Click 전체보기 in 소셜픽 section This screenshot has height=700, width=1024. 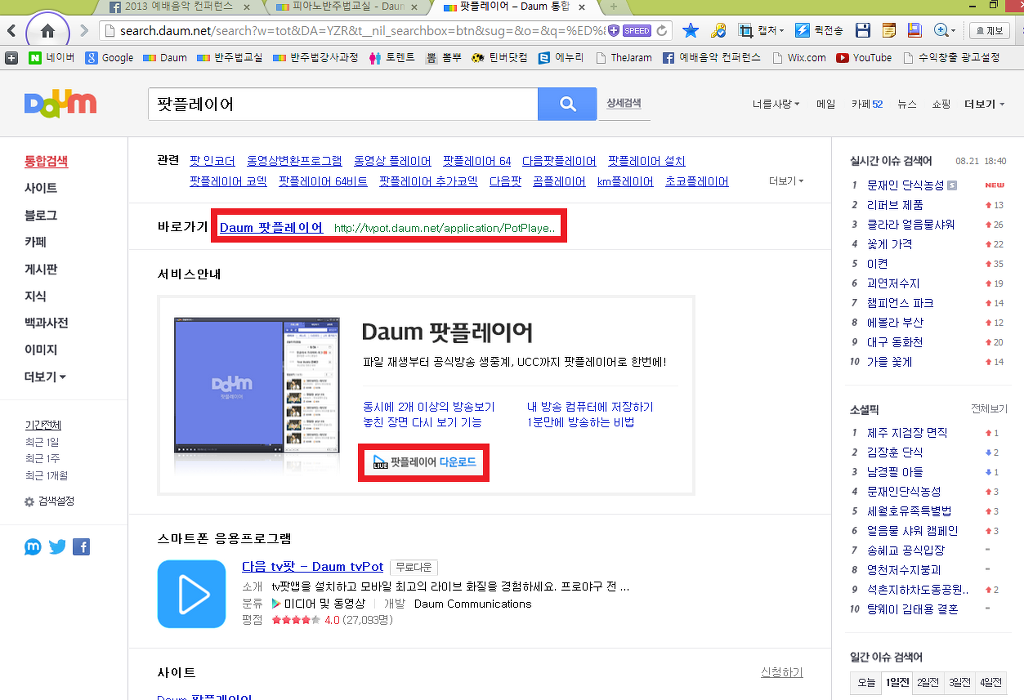click(989, 409)
